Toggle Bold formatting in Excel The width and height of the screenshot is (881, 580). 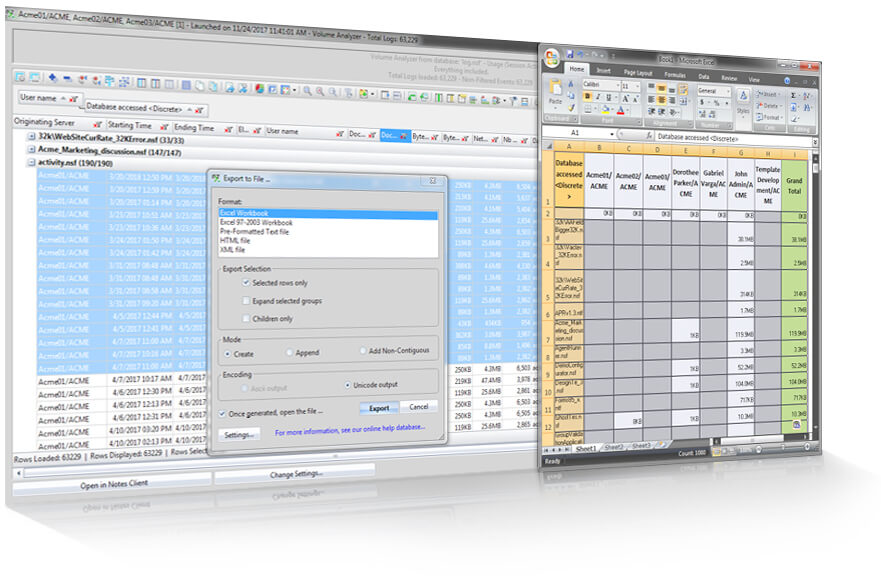587,97
